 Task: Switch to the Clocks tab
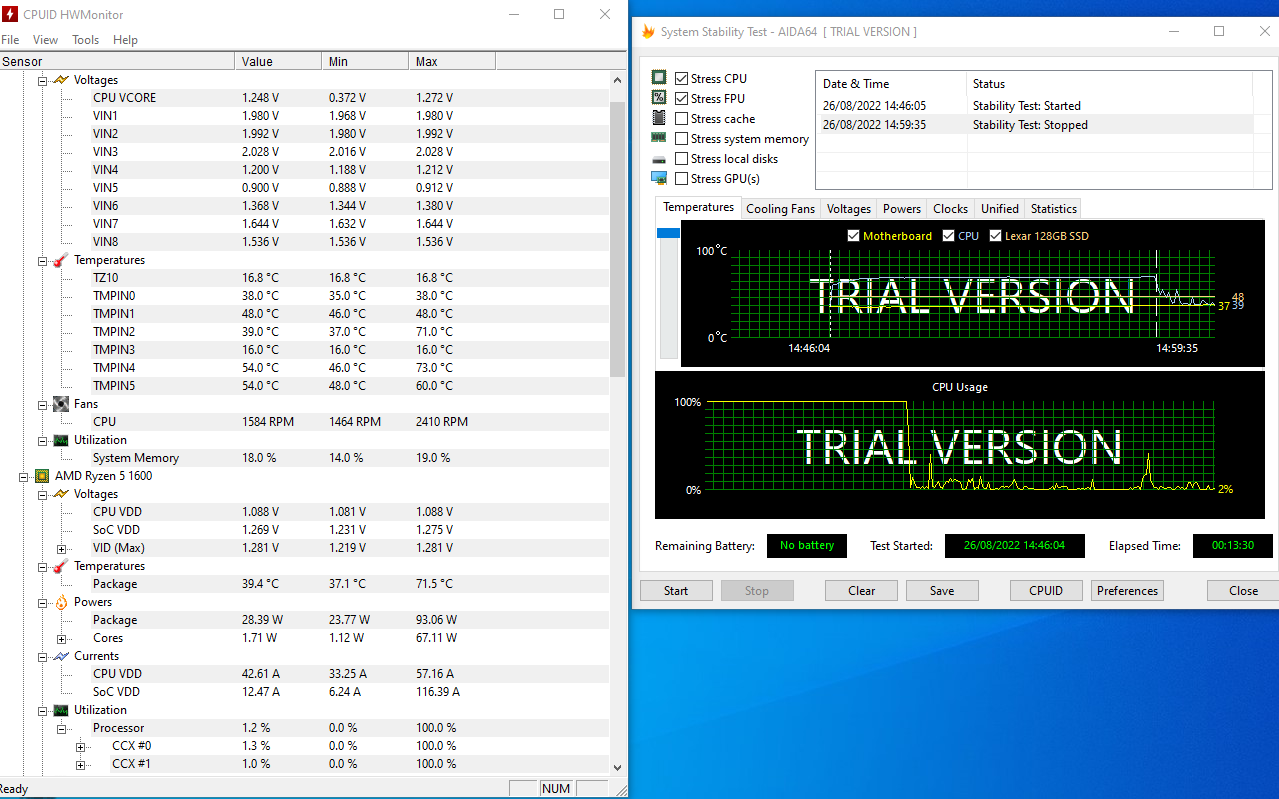(950, 209)
